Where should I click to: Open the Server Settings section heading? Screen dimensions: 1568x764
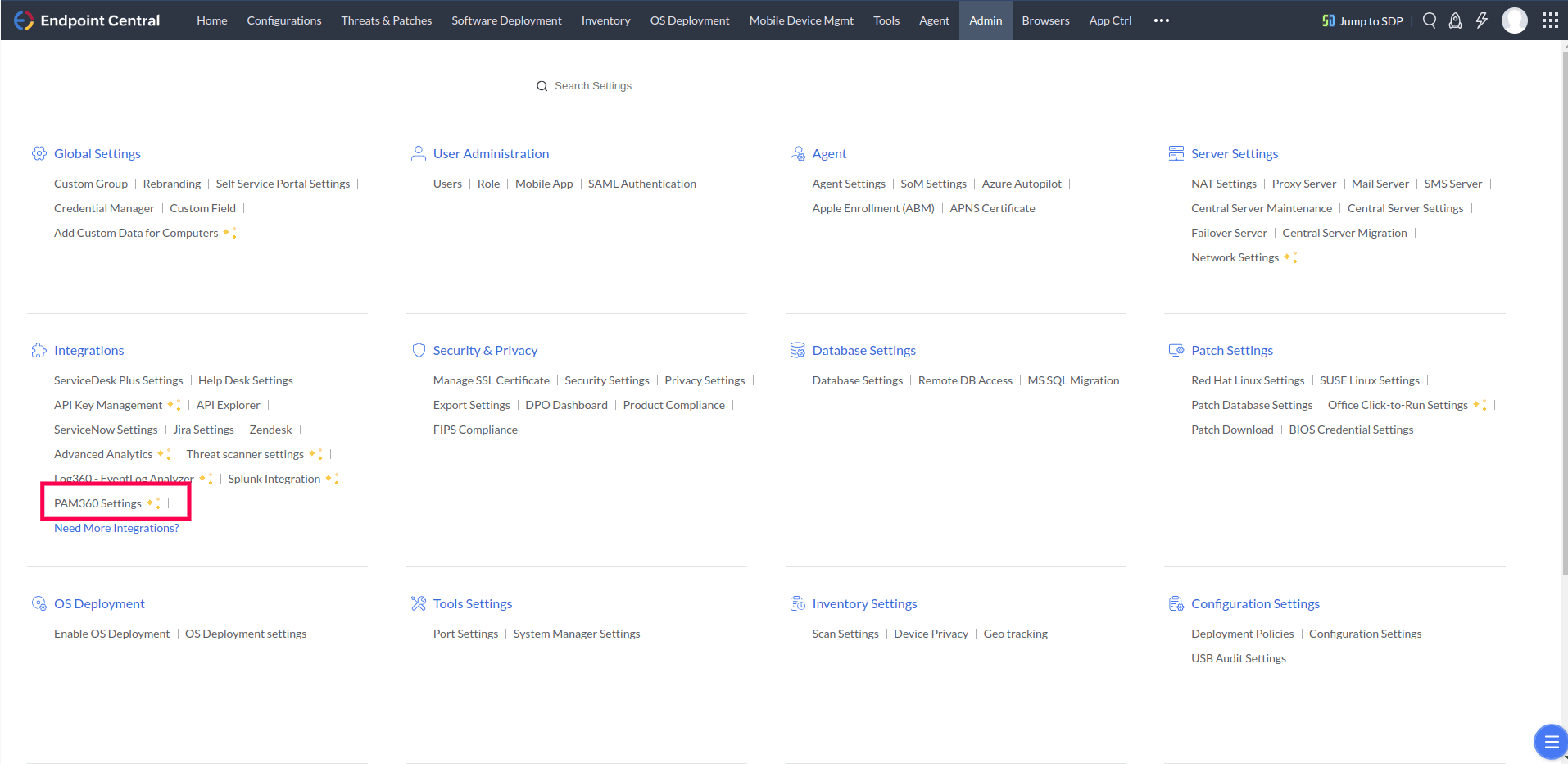click(1235, 153)
